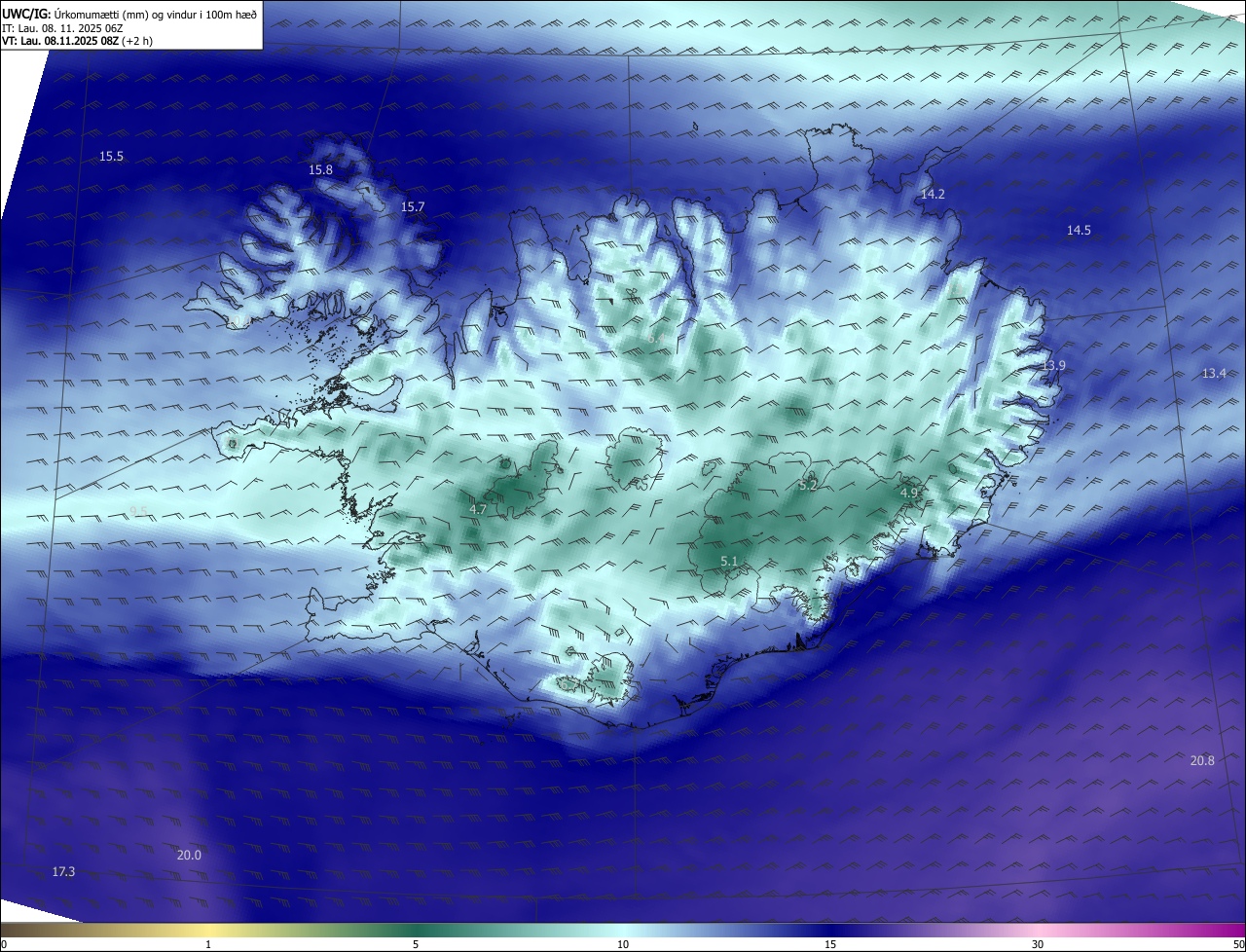Screen dimensions: 1246x952
Task: Click the color scale tick label 50
Action: click(1238, 944)
